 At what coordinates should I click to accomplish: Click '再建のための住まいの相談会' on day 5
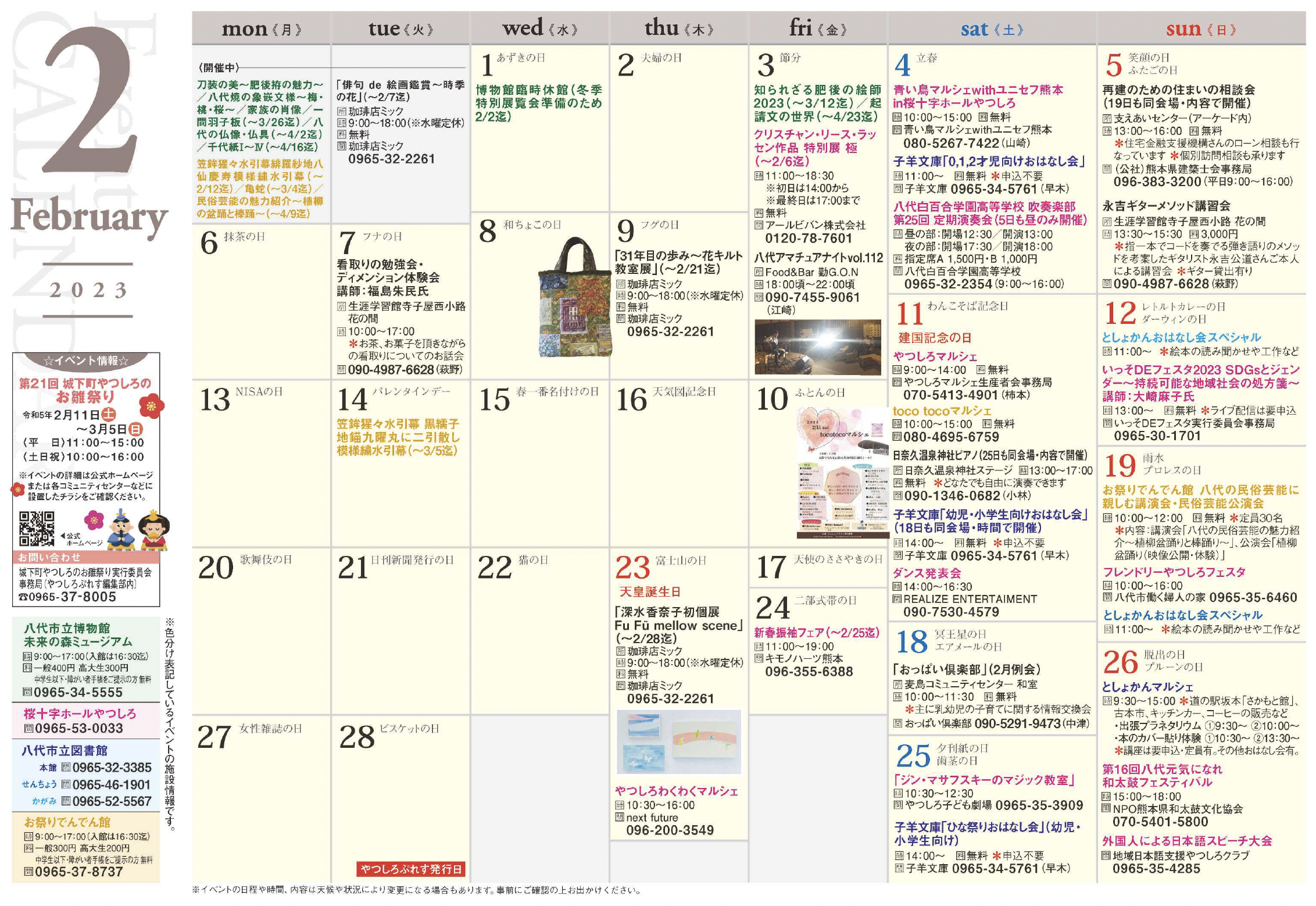click(1179, 90)
